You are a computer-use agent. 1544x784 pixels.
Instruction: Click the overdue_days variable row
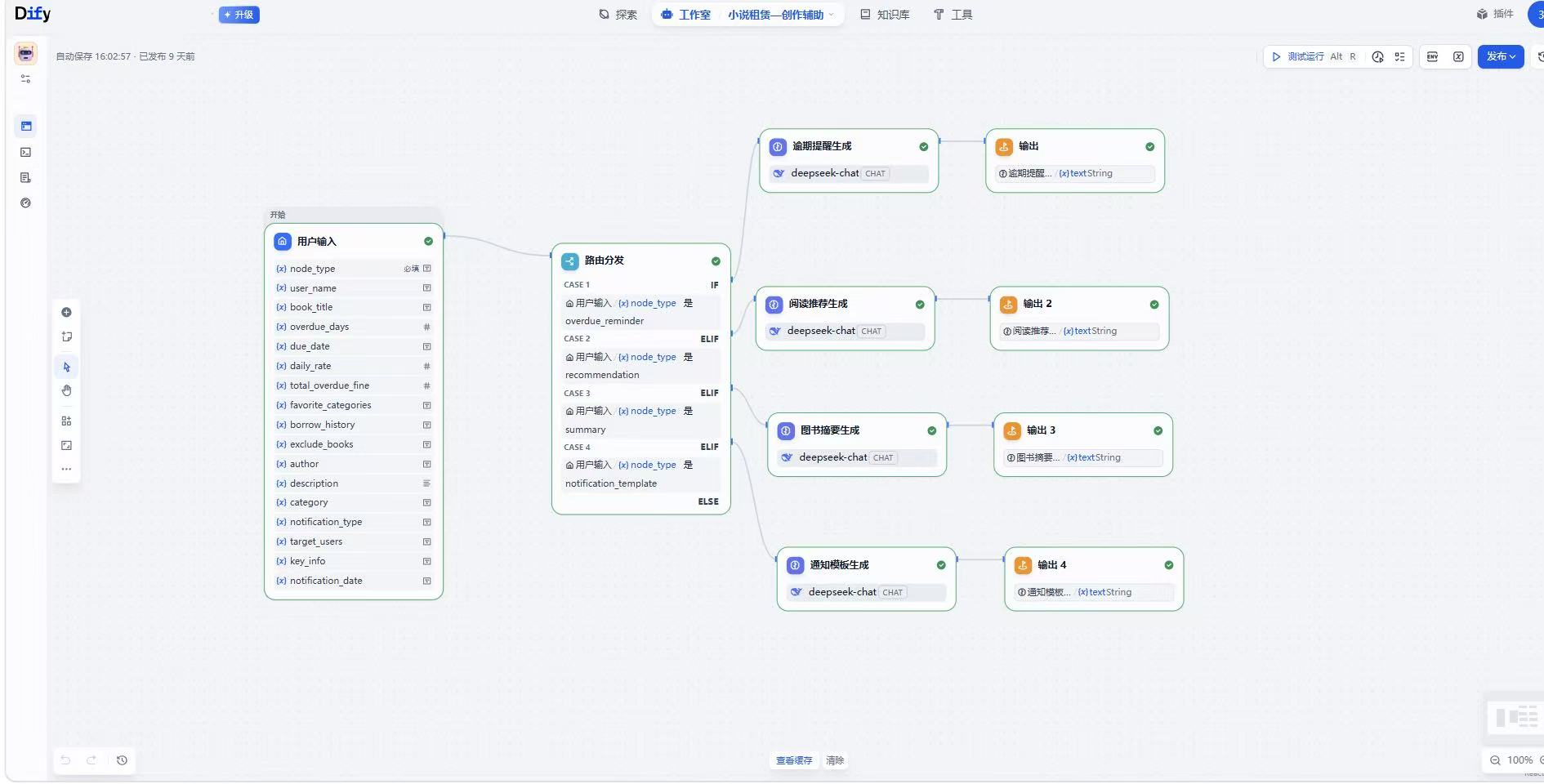coord(354,327)
